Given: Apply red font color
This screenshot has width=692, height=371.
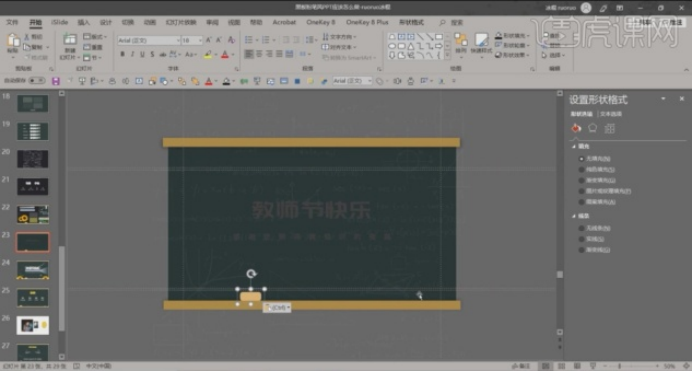Looking at the screenshot, I should 225,55.
